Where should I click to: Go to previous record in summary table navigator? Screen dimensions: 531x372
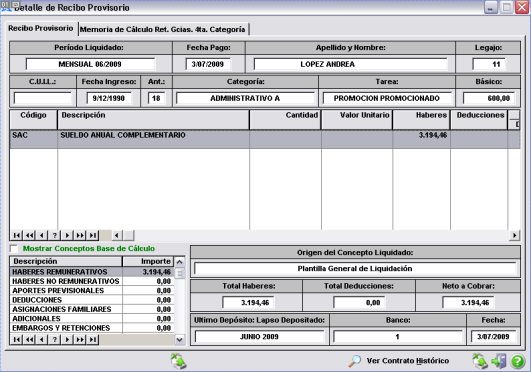(42, 339)
